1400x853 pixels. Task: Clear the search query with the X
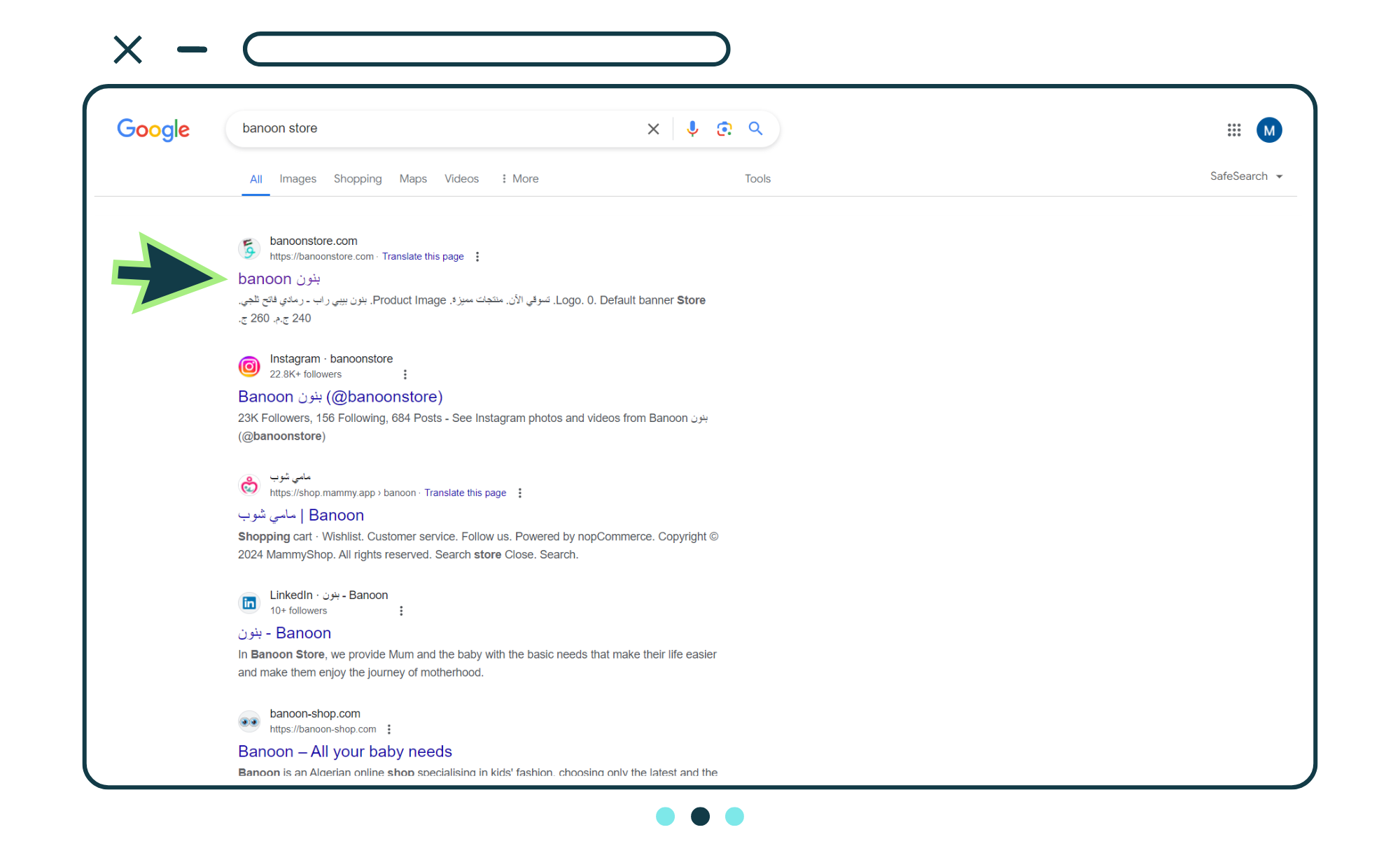653,129
